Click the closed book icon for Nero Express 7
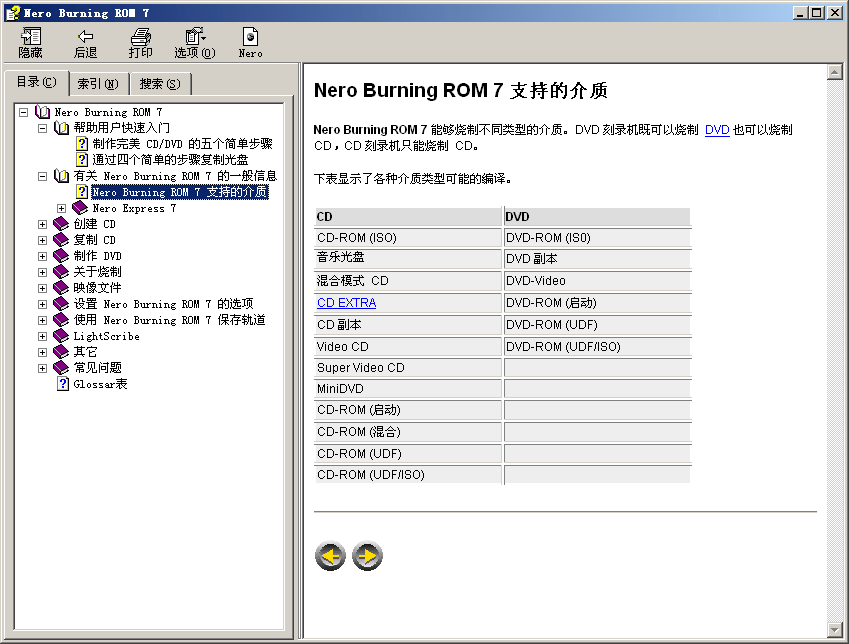This screenshot has width=849, height=644. pyautogui.click(x=80, y=208)
